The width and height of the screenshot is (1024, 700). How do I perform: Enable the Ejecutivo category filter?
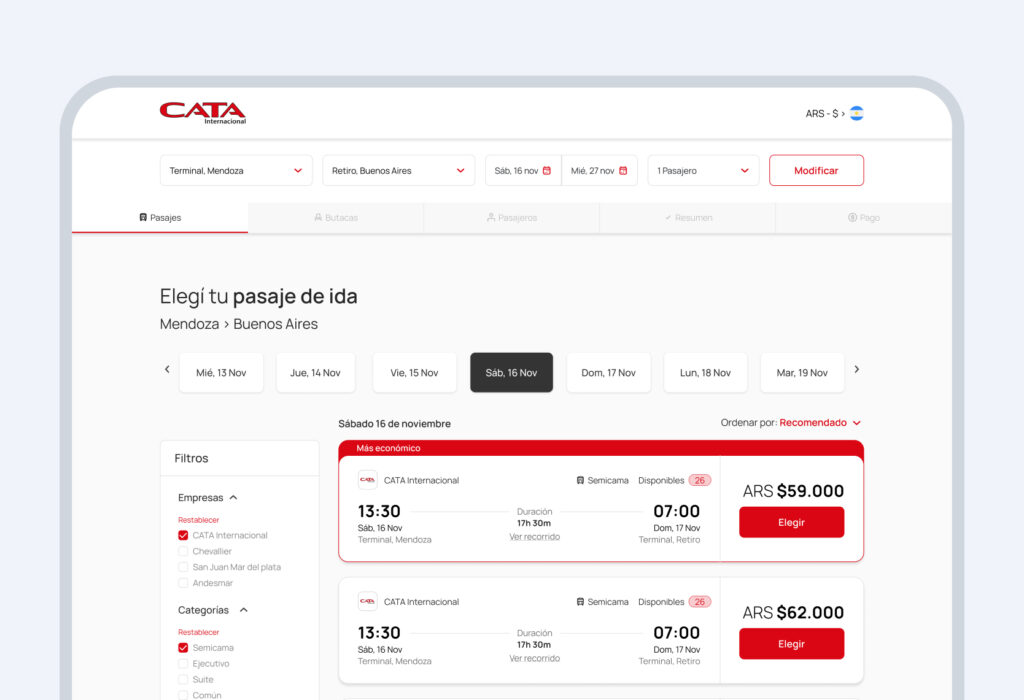(x=183, y=663)
